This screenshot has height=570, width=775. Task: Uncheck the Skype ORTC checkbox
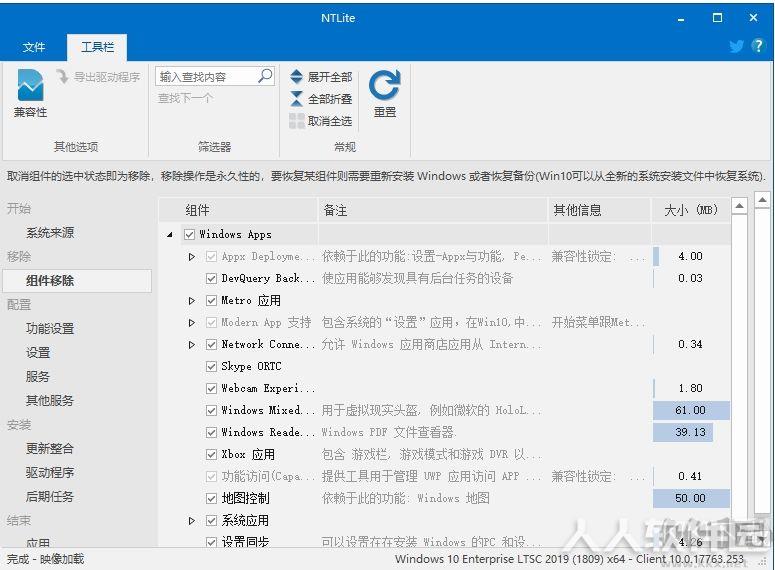click(211, 366)
